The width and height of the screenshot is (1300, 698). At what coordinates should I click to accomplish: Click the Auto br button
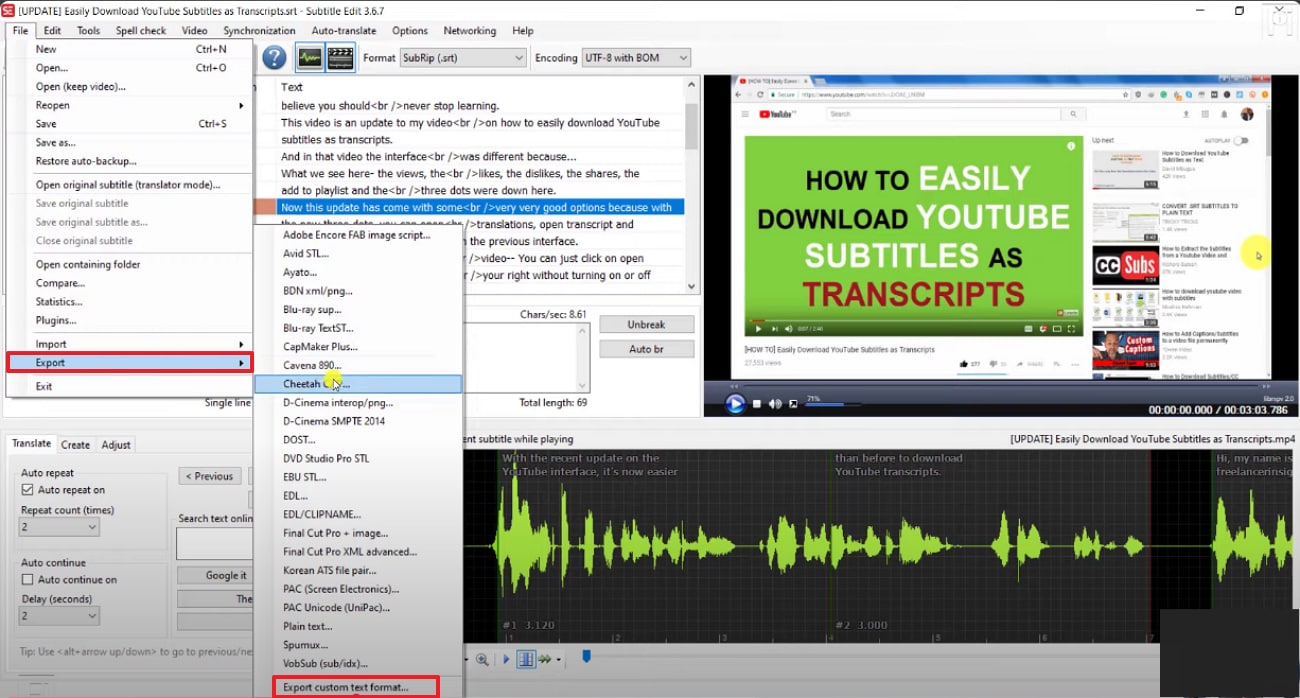pos(646,349)
